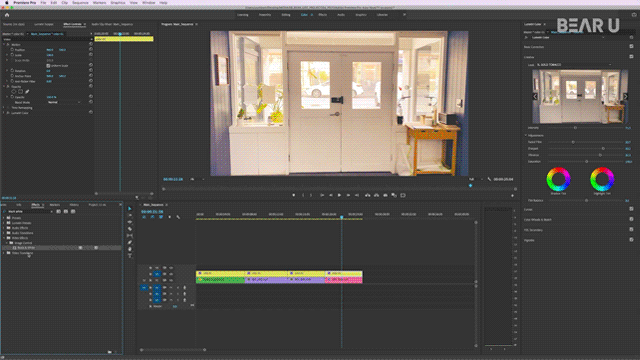Select the Selection tool arrow in timeline toolbar
The height and width of the screenshot is (360, 640).
pos(130,209)
